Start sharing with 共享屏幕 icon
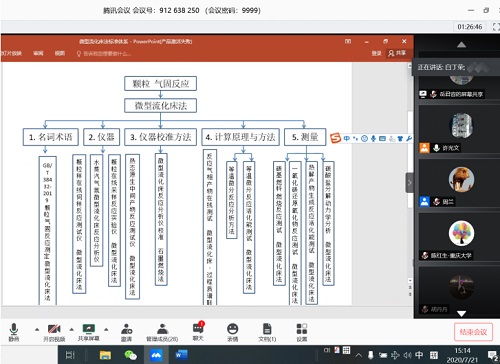Image resolution: width=500 pixels, height=364 pixels. pos(89,332)
